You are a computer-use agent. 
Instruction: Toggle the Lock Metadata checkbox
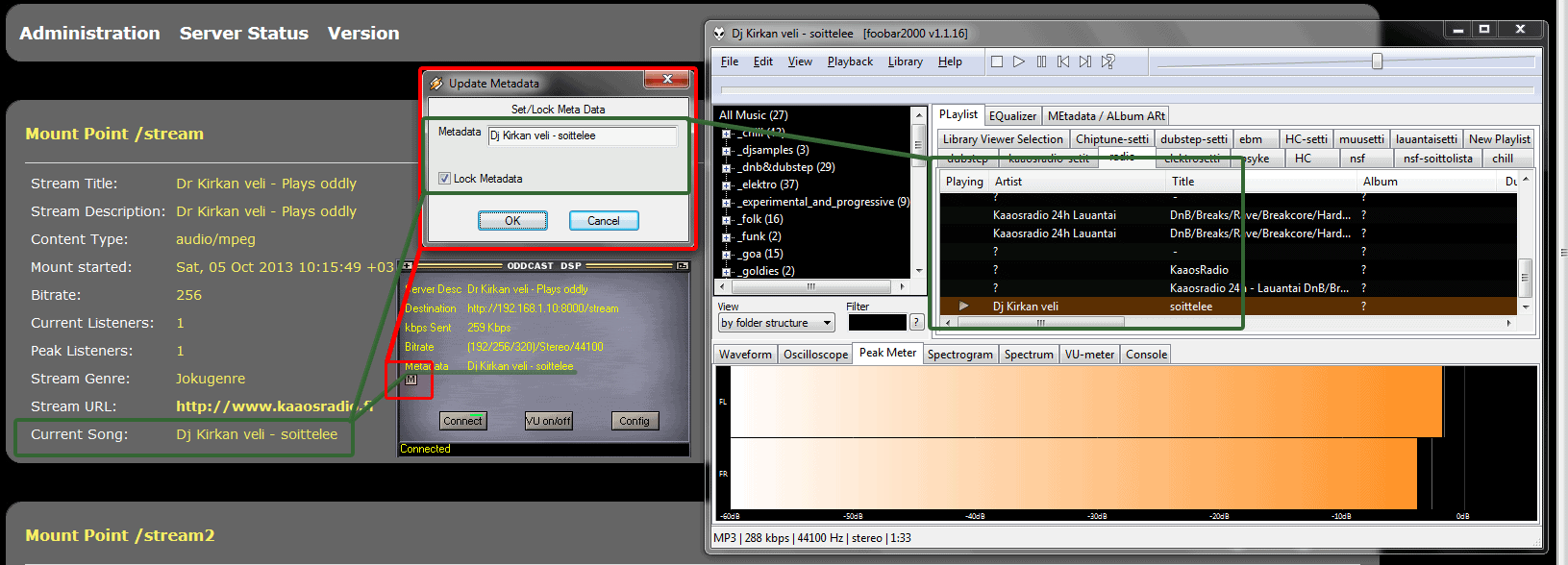click(444, 179)
